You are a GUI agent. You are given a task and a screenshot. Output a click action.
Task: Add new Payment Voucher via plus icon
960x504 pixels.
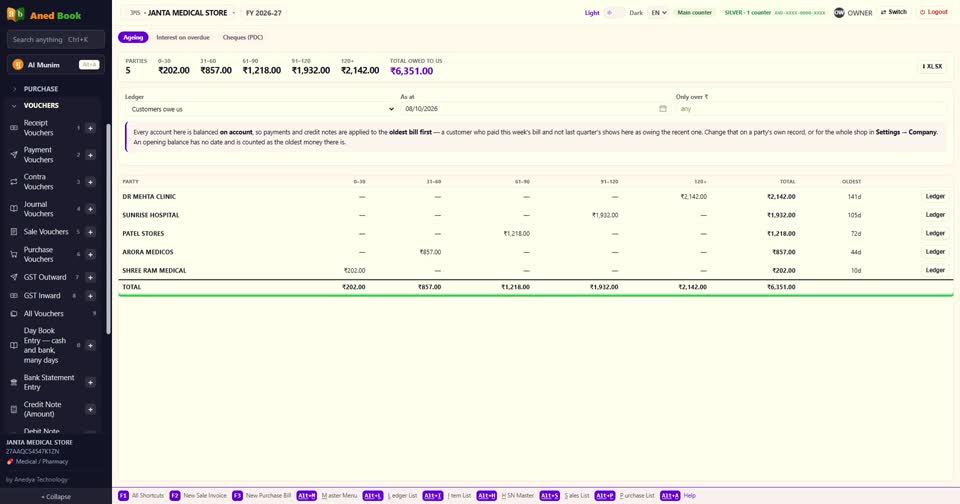(90, 155)
